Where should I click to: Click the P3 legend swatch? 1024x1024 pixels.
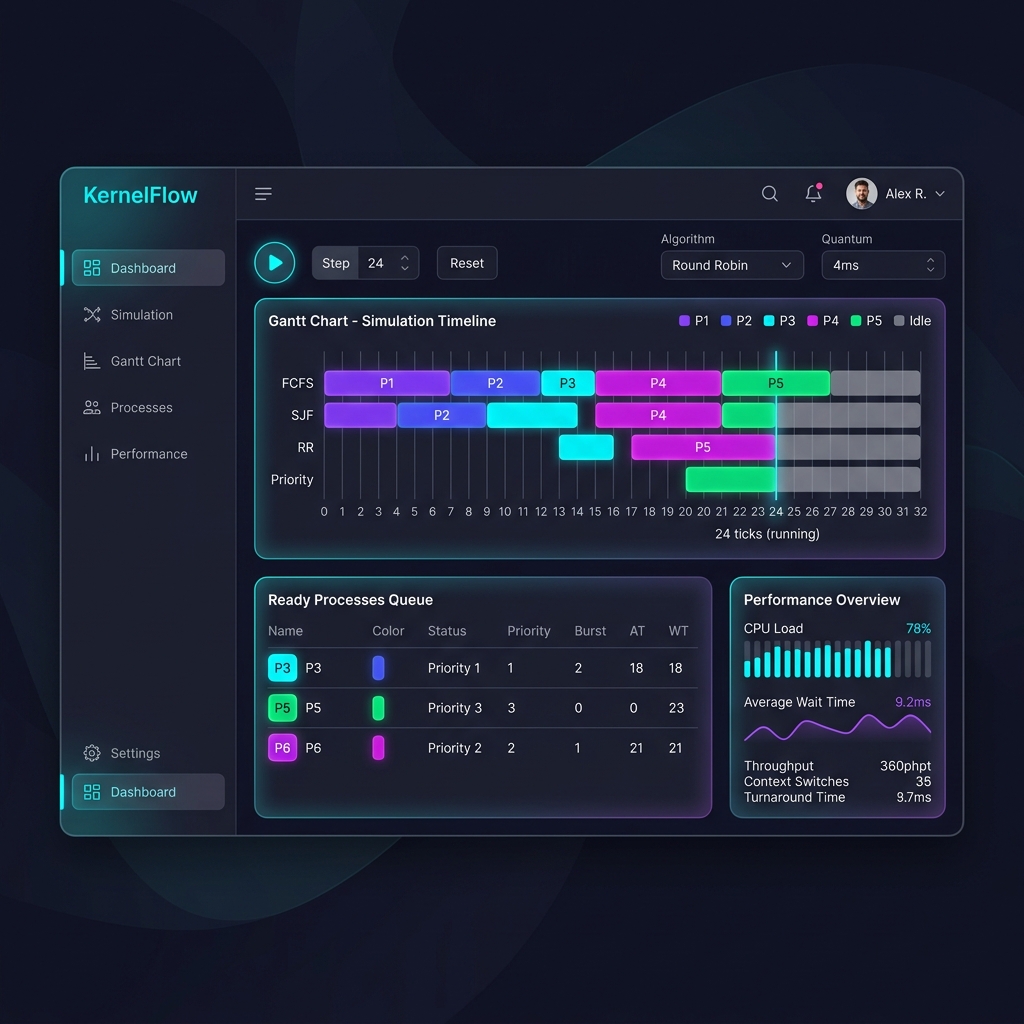769,321
